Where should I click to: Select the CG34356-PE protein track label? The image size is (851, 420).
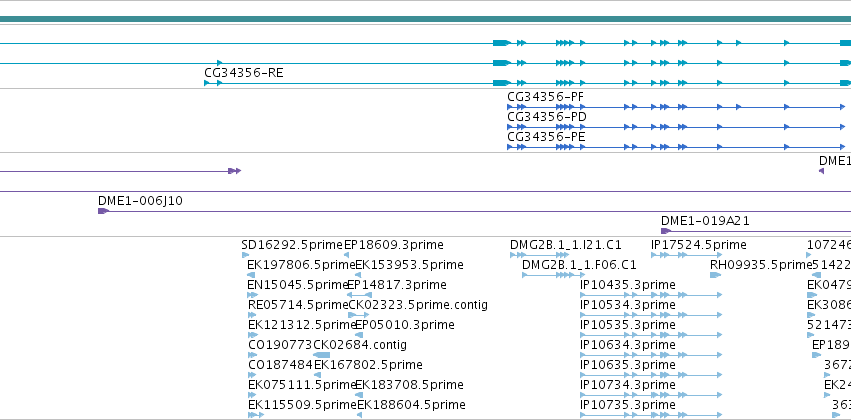tap(546, 137)
